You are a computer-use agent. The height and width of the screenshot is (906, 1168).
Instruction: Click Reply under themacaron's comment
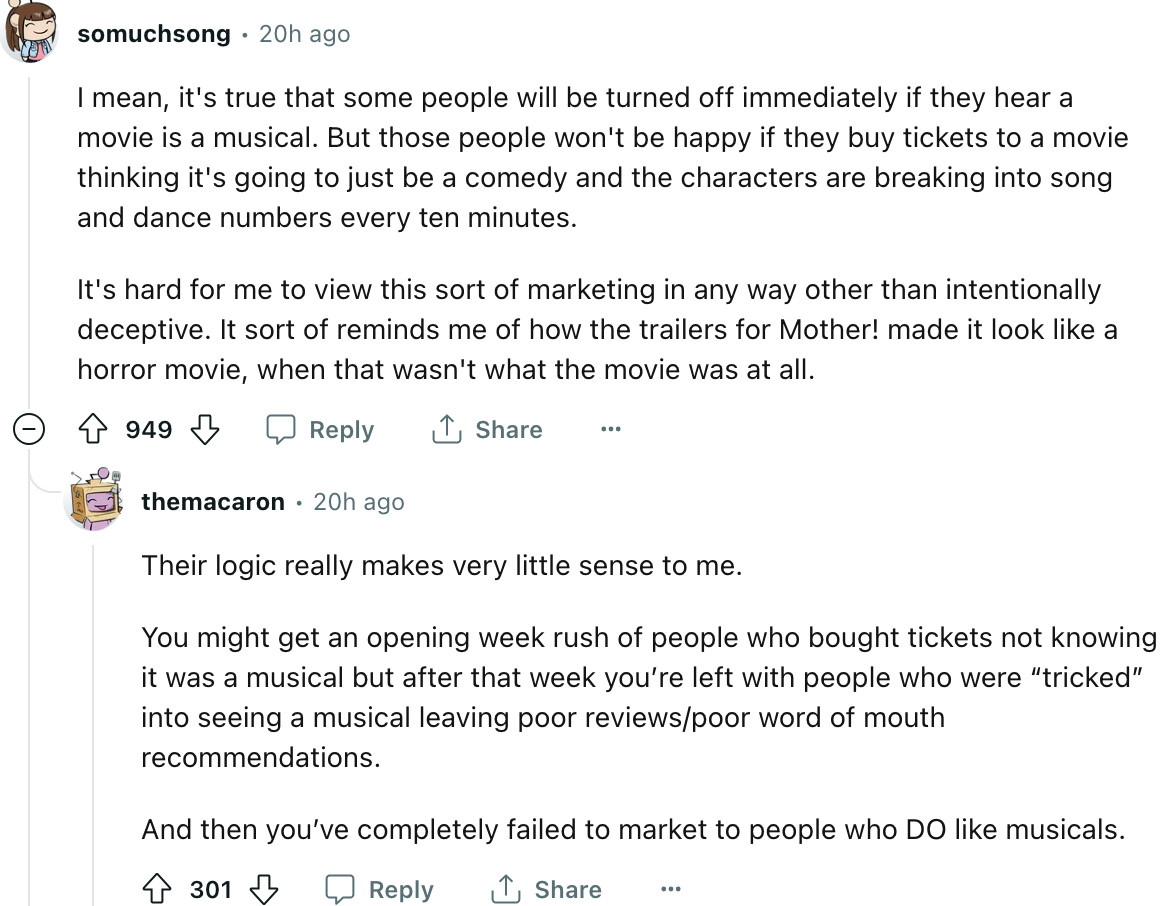(x=381, y=889)
